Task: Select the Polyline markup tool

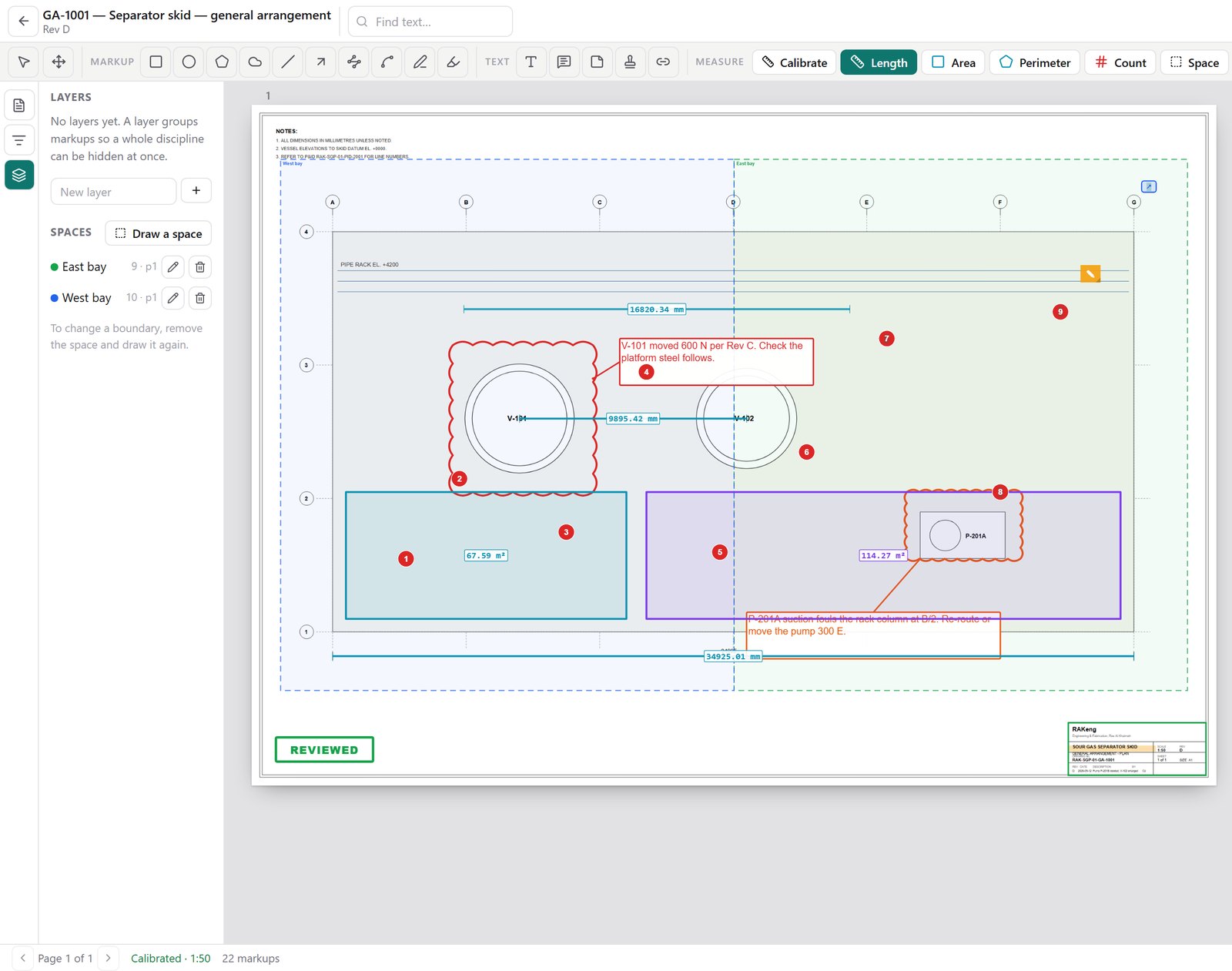Action: (x=354, y=62)
